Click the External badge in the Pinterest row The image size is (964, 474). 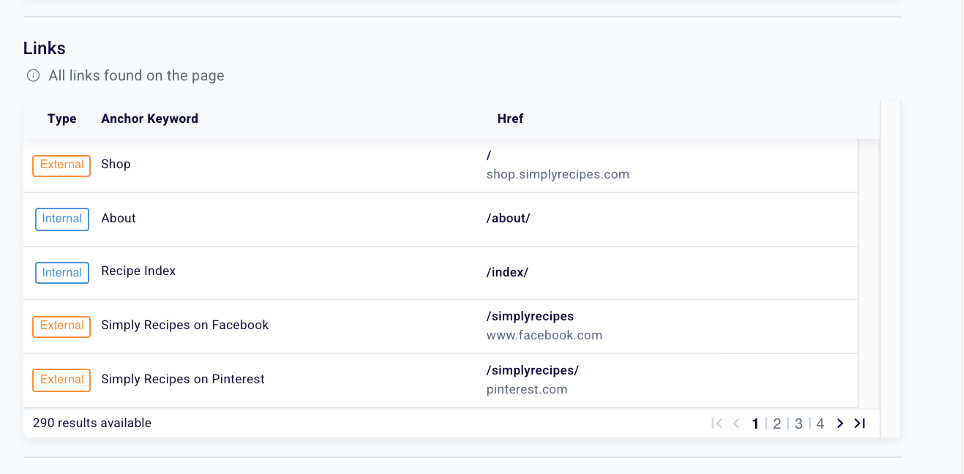point(62,380)
